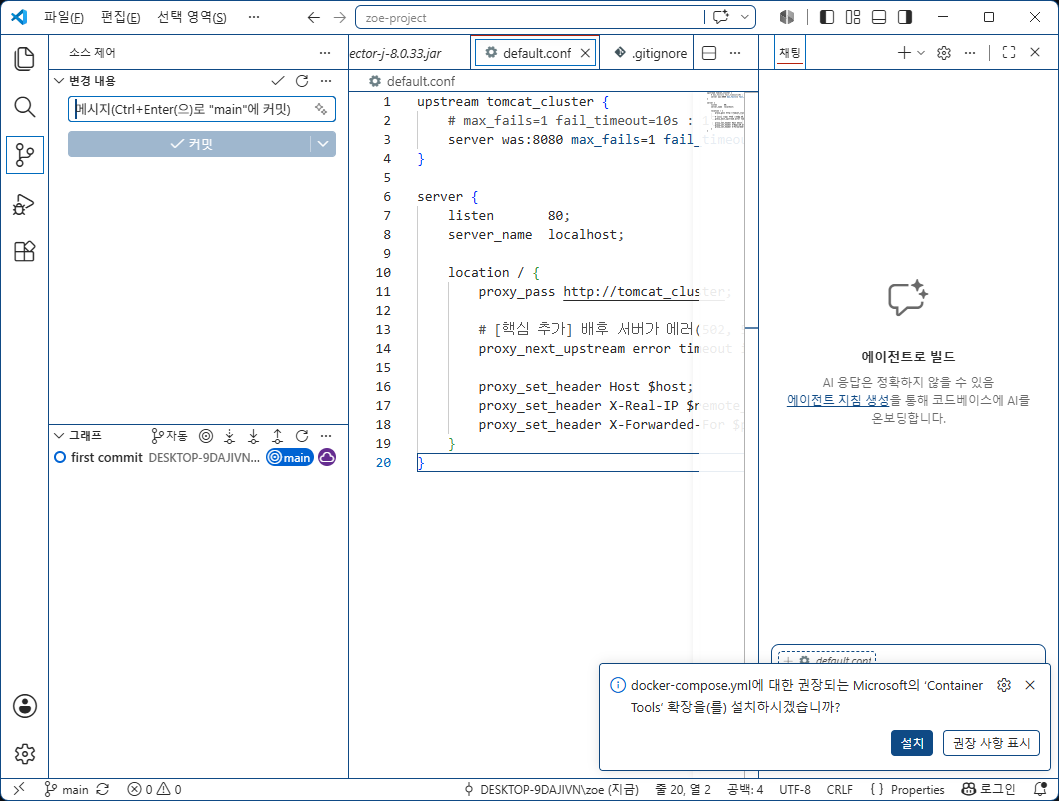
Task: Open the 에이전트 지침 생성 link
Action: (837, 400)
